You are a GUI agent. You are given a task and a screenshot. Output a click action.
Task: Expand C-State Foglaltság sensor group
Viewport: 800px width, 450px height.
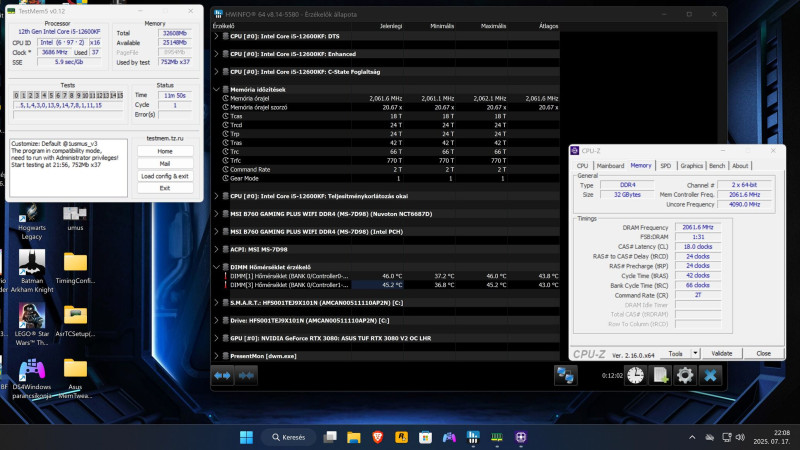click(216, 72)
